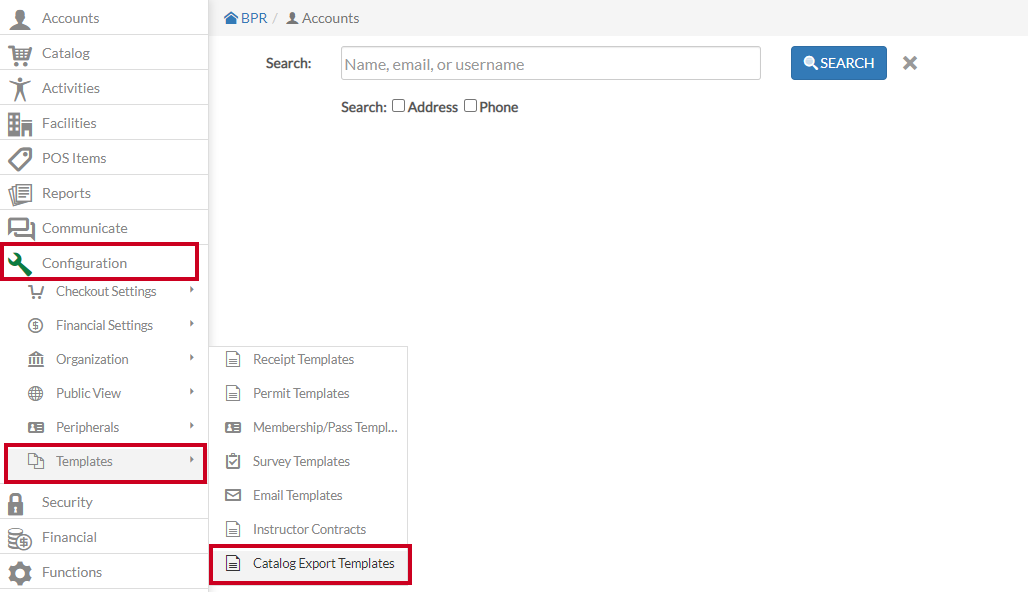
Task: Click the blue SEARCH button
Action: [x=839, y=63]
